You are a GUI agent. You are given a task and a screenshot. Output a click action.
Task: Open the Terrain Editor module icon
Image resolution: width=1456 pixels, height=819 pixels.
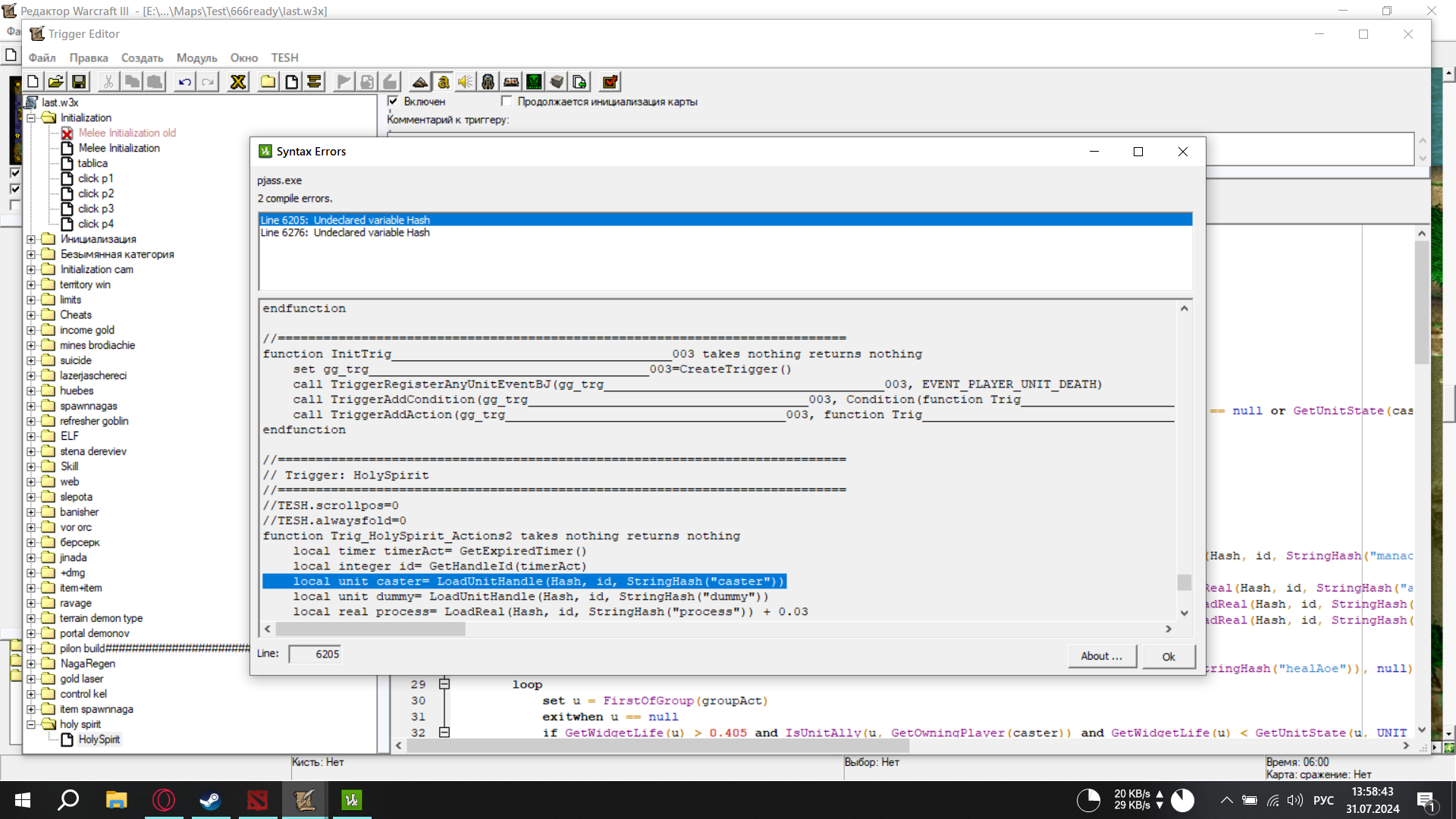tap(419, 82)
